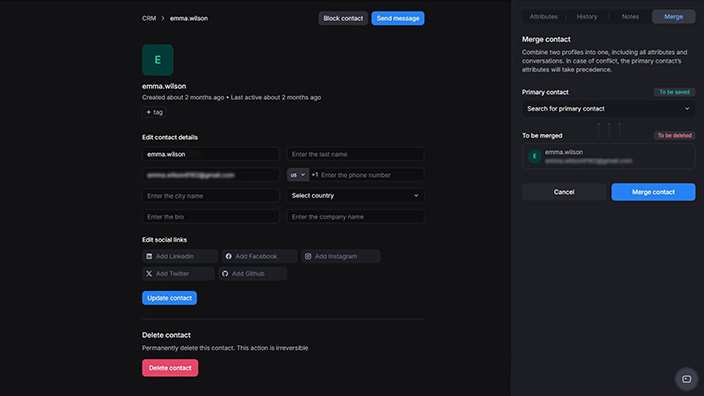Click the LinkedIn icon in social links
This screenshot has height=396, width=704.
[149, 256]
